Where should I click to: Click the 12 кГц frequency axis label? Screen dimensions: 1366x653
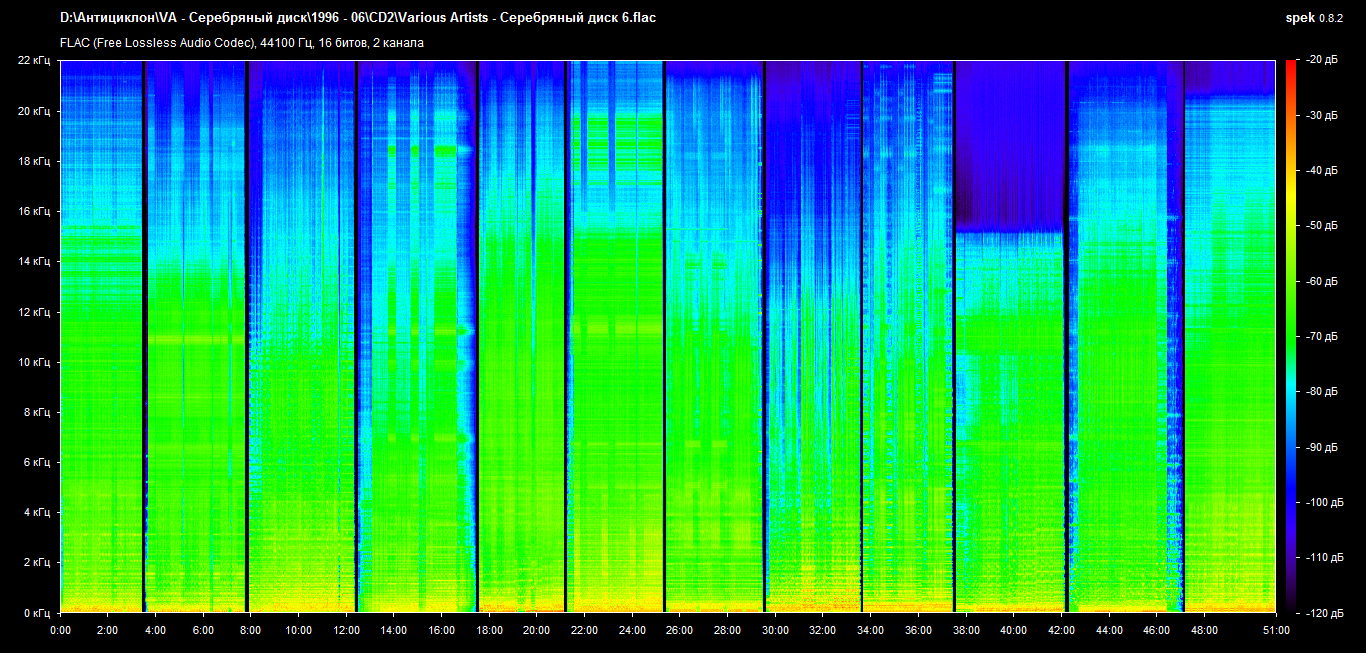point(35,311)
